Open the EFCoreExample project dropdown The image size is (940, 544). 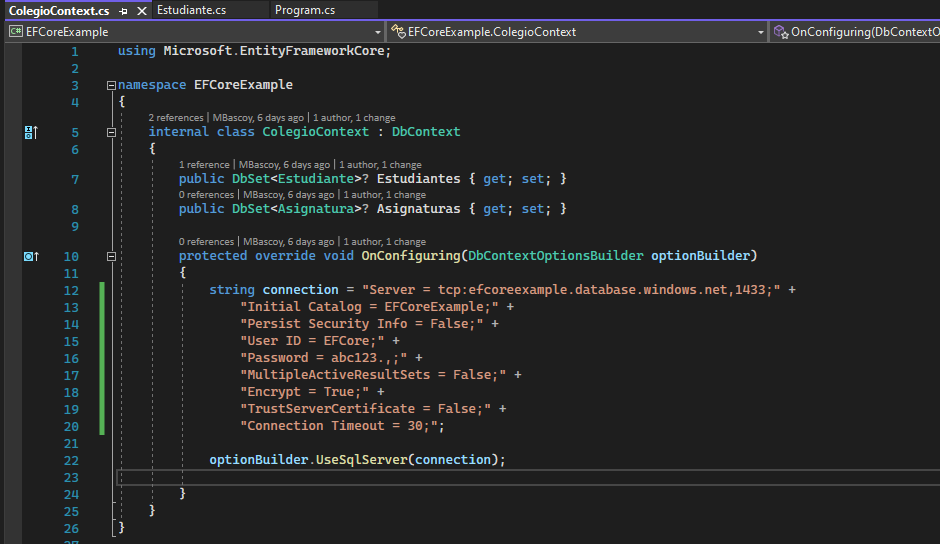(x=376, y=32)
